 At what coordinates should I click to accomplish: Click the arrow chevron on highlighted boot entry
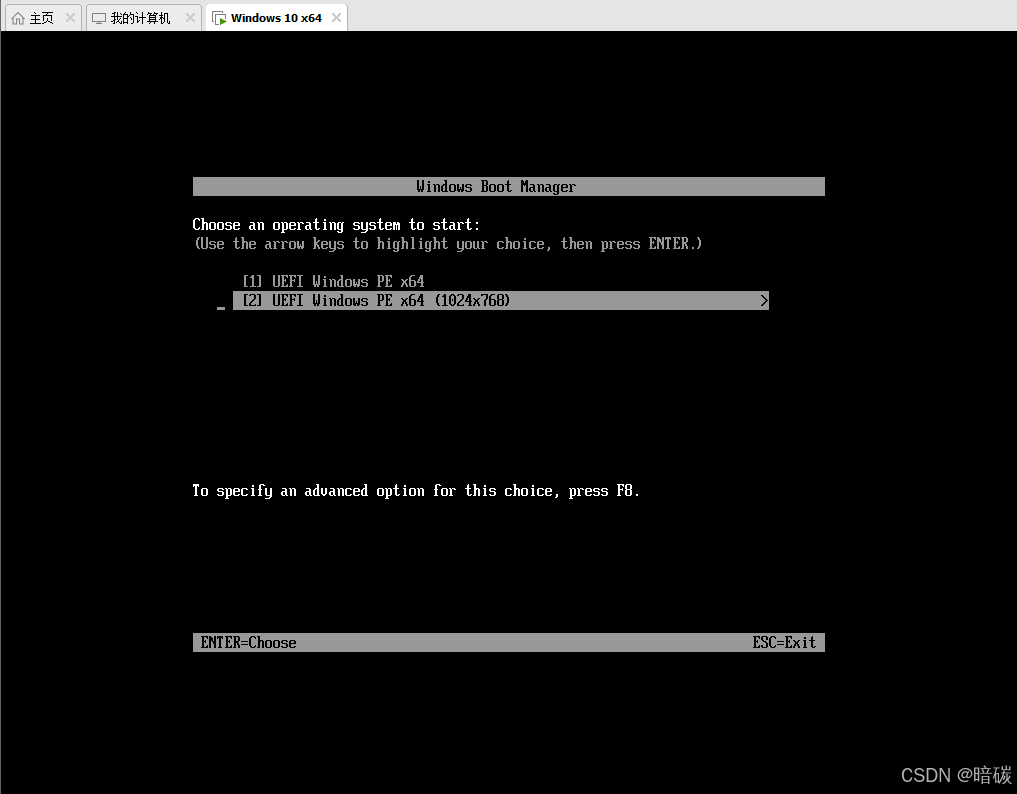(x=763, y=300)
